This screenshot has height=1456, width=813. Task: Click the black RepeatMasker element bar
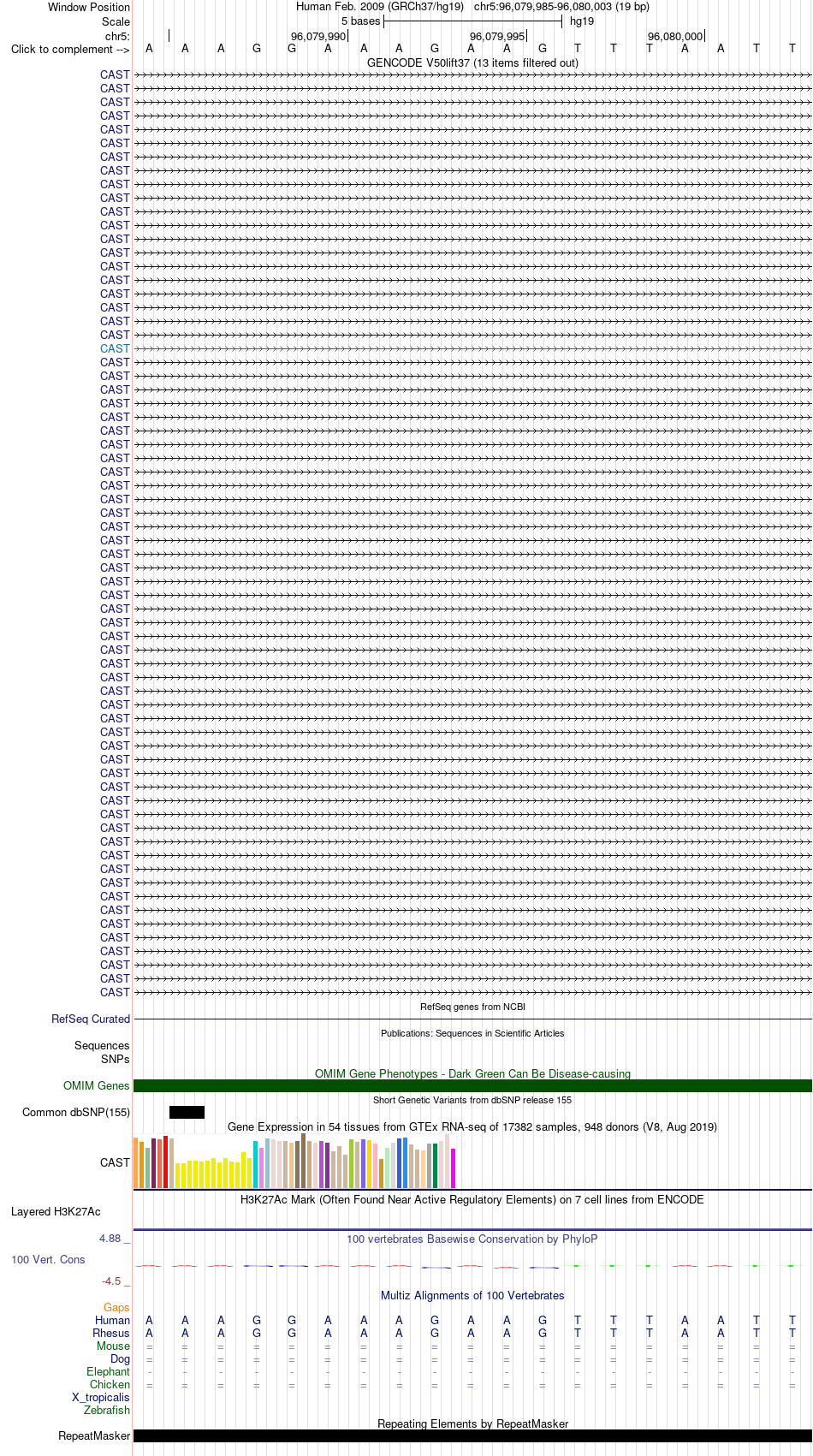472,1436
